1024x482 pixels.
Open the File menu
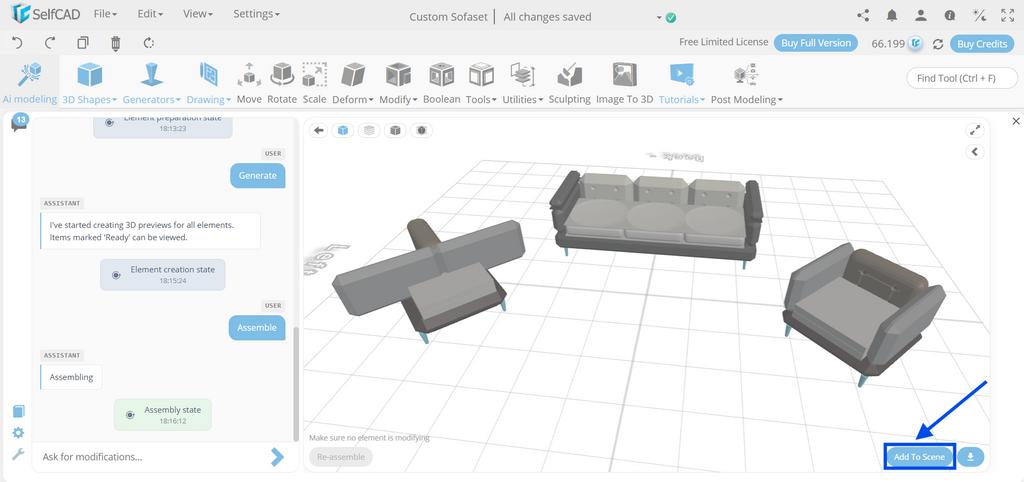[105, 14]
